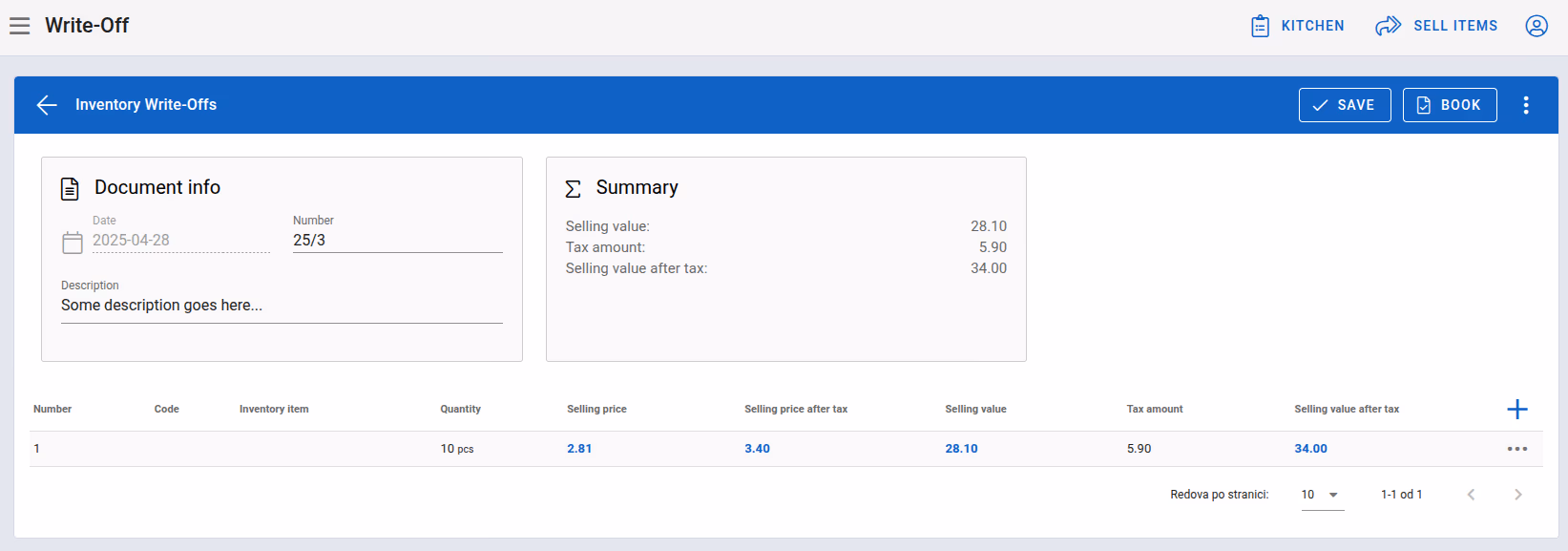Click tax amount 5.90 in table row
The image size is (1568, 551).
1139,449
